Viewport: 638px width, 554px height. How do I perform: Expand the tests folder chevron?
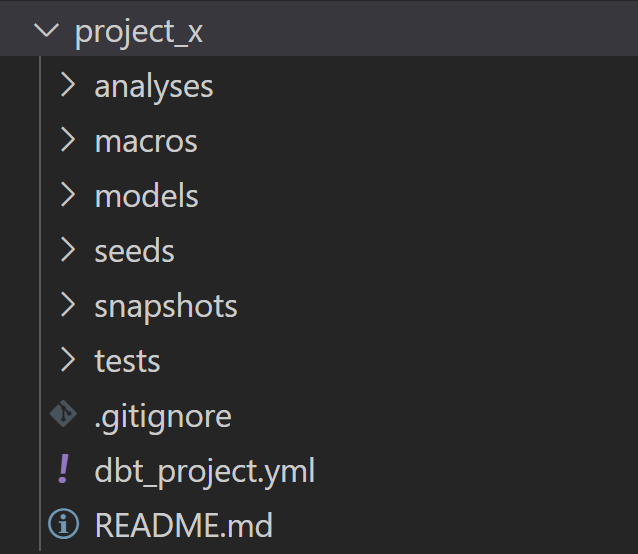coord(68,360)
